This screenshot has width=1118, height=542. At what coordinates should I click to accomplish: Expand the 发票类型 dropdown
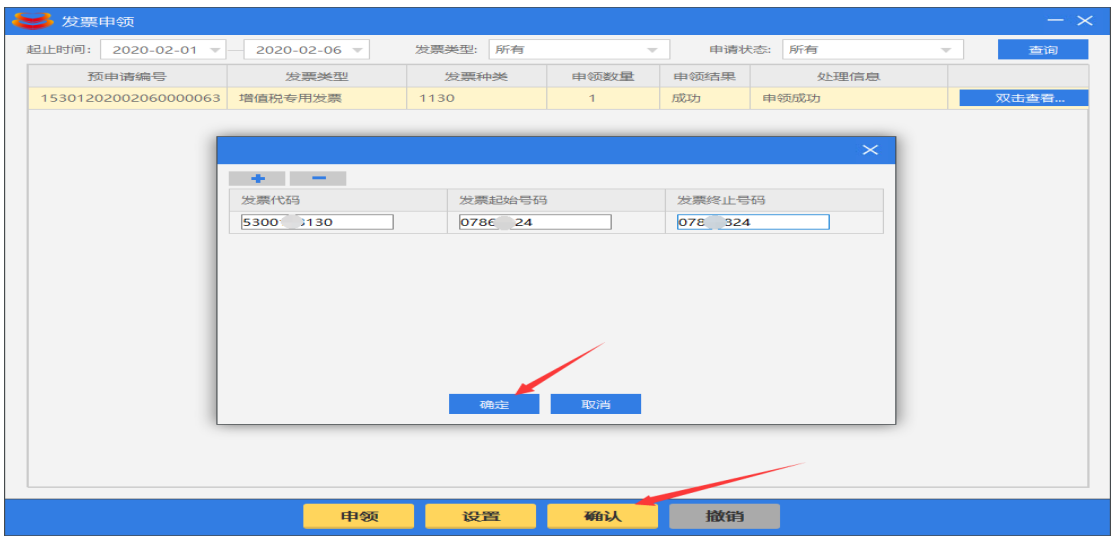point(652,50)
